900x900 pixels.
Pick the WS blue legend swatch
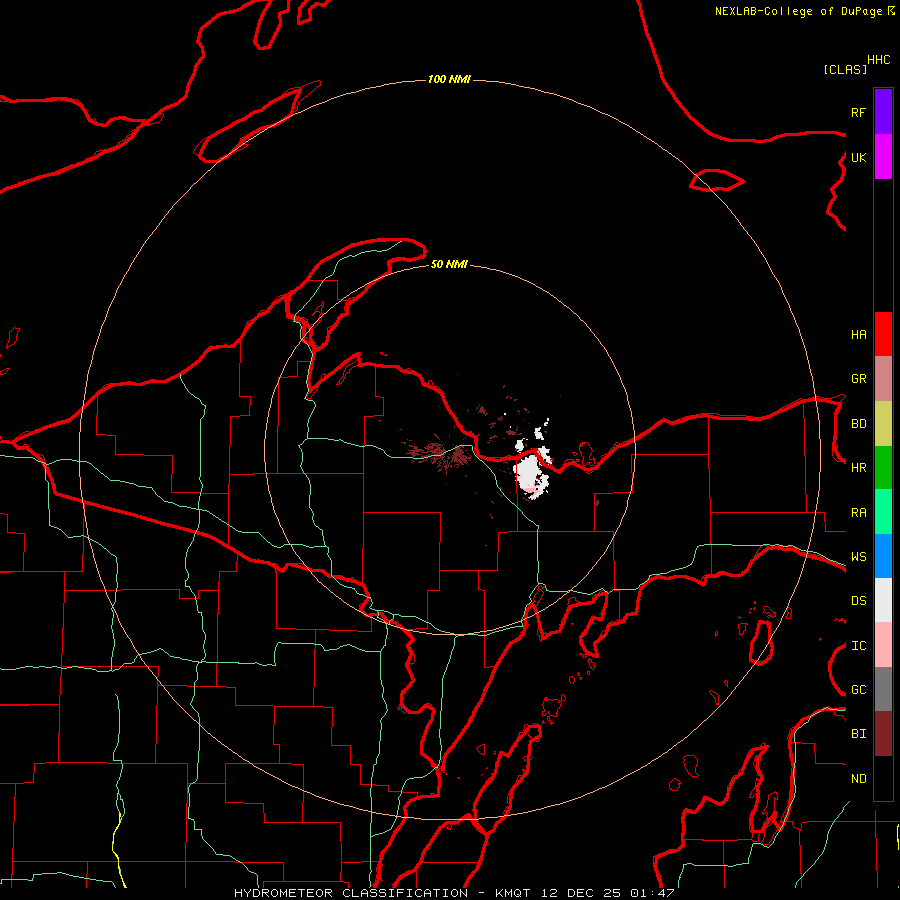click(x=883, y=556)
